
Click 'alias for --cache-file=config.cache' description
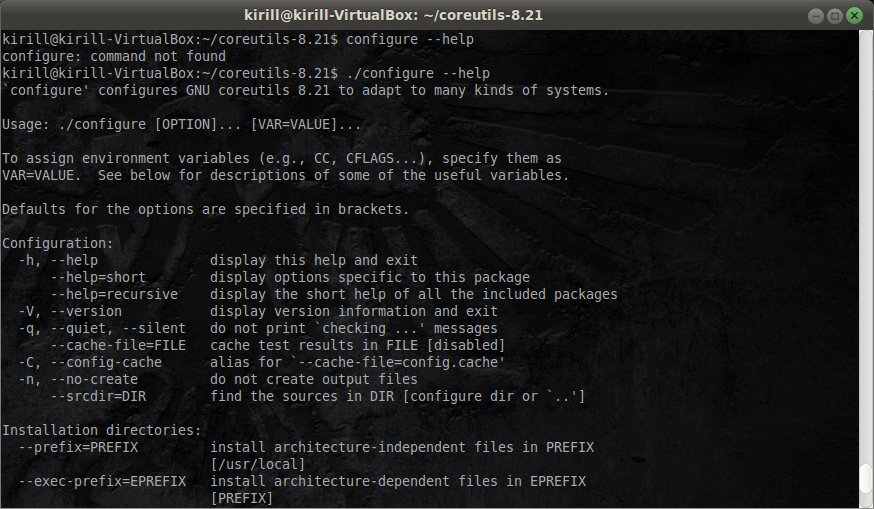coord(358,362)
